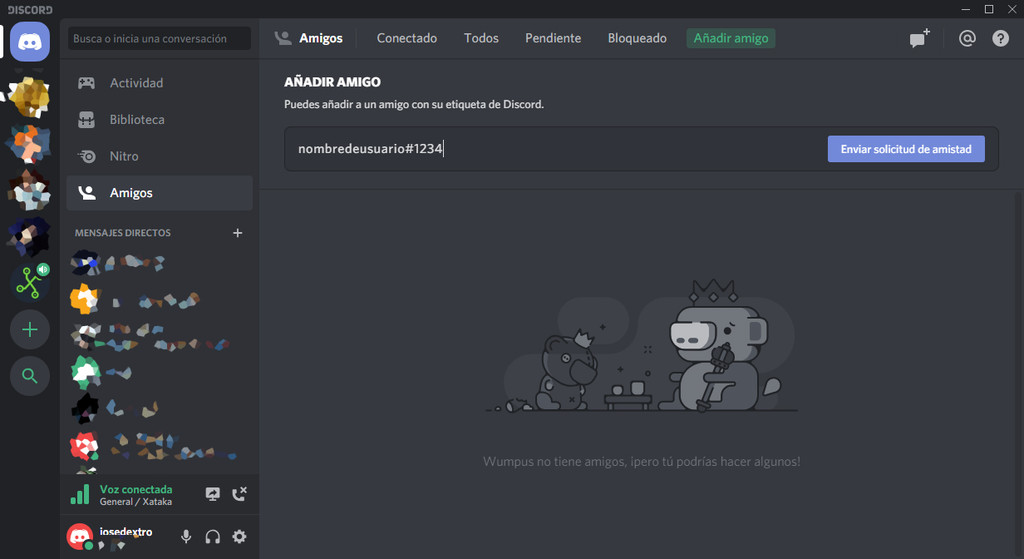
Task: Create a new direct message with plus
Action: click(x=238, y=233)
